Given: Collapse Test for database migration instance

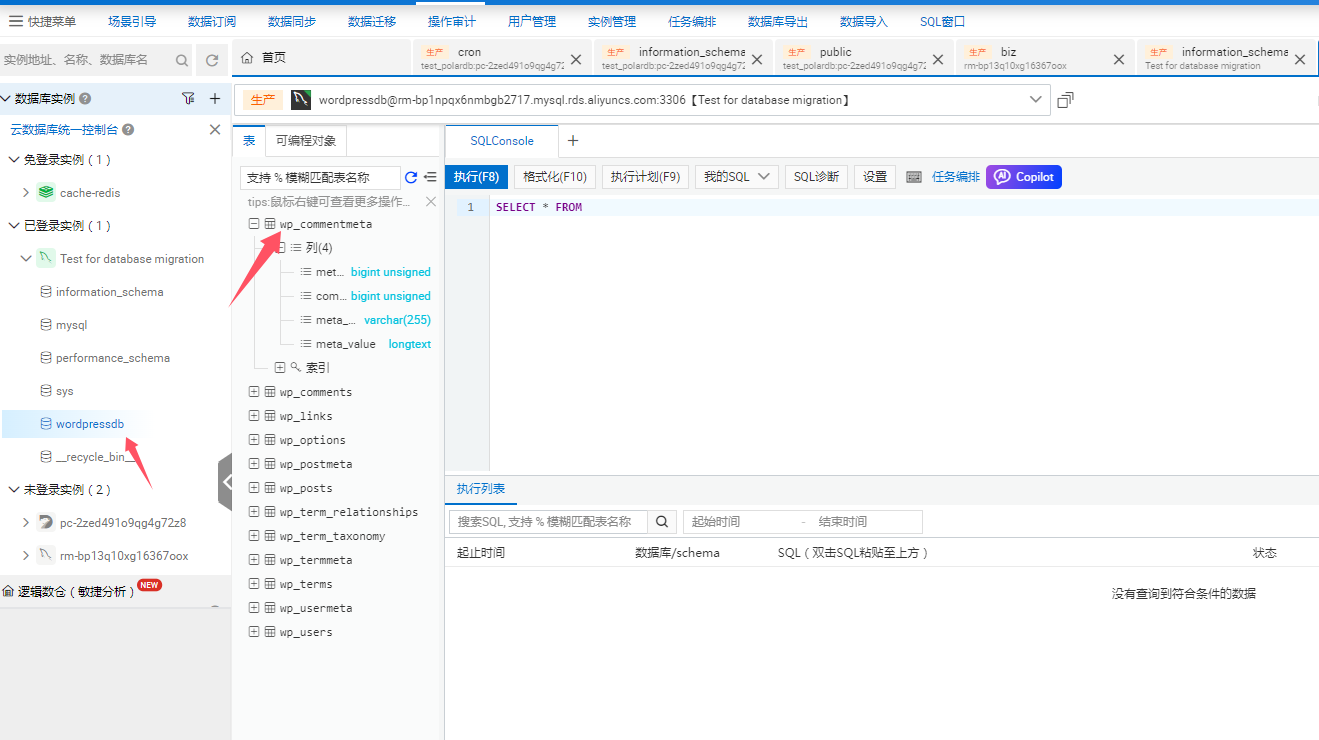Looking at the screenshot, I should tap(26, 259).
